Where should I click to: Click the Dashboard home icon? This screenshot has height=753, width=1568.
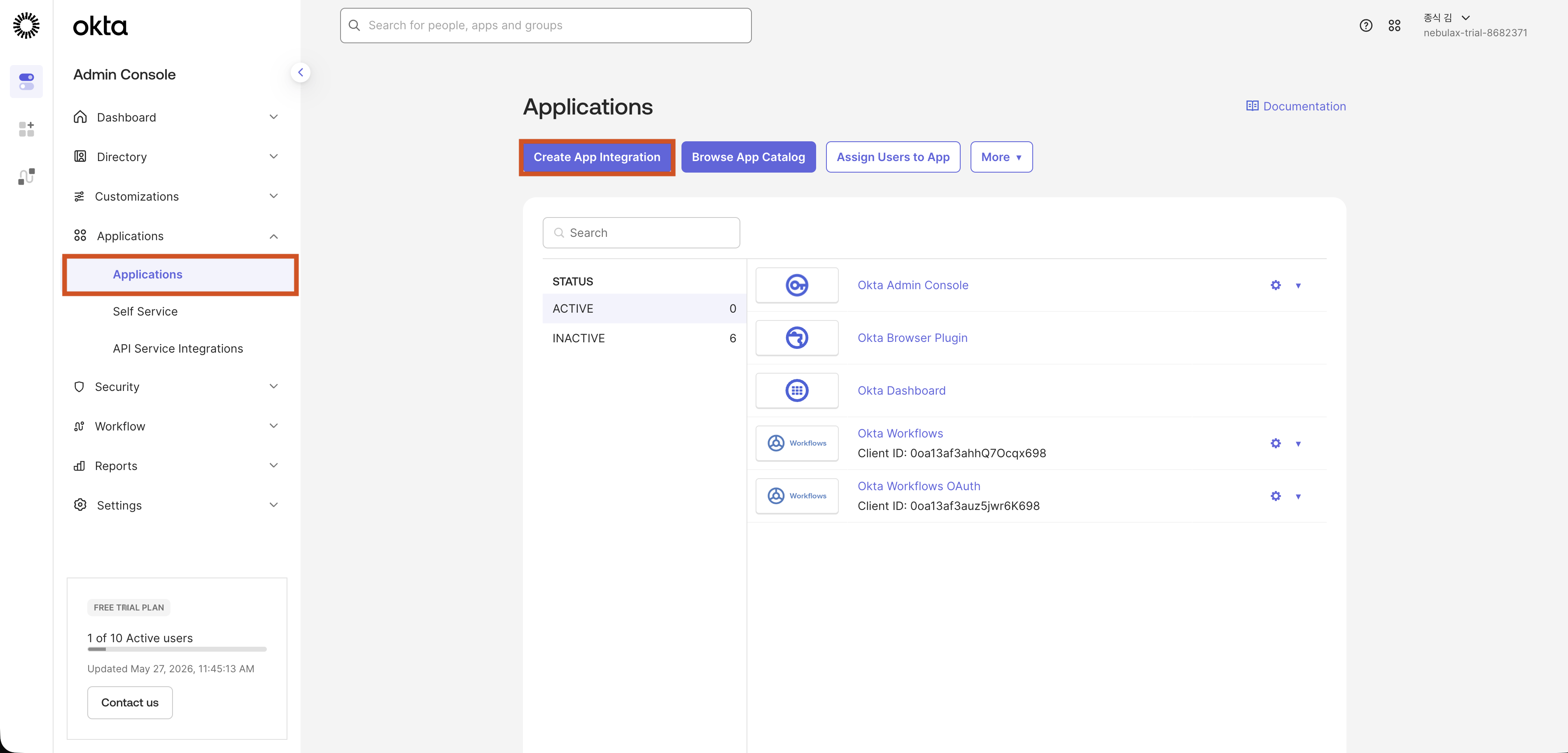pos(80,117)
